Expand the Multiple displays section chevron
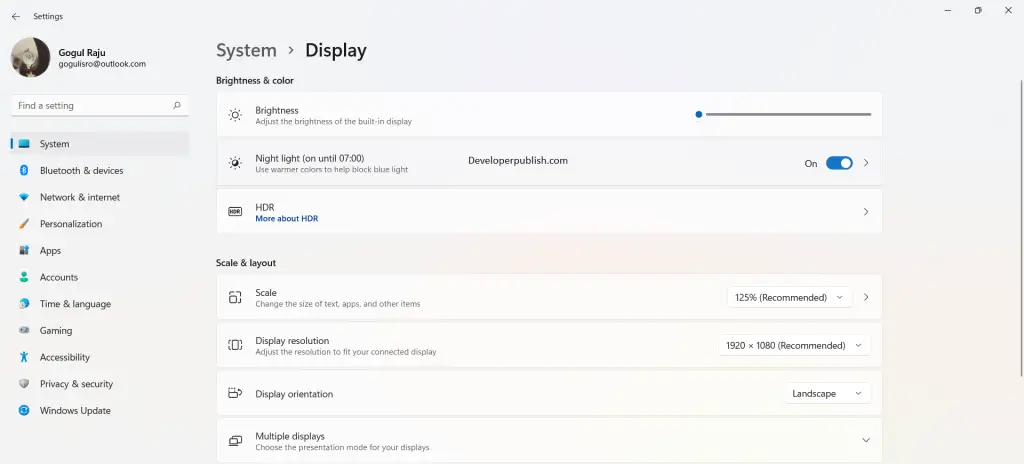The width and height of the screenshot is (1024, 464). (x=866, y=440)
